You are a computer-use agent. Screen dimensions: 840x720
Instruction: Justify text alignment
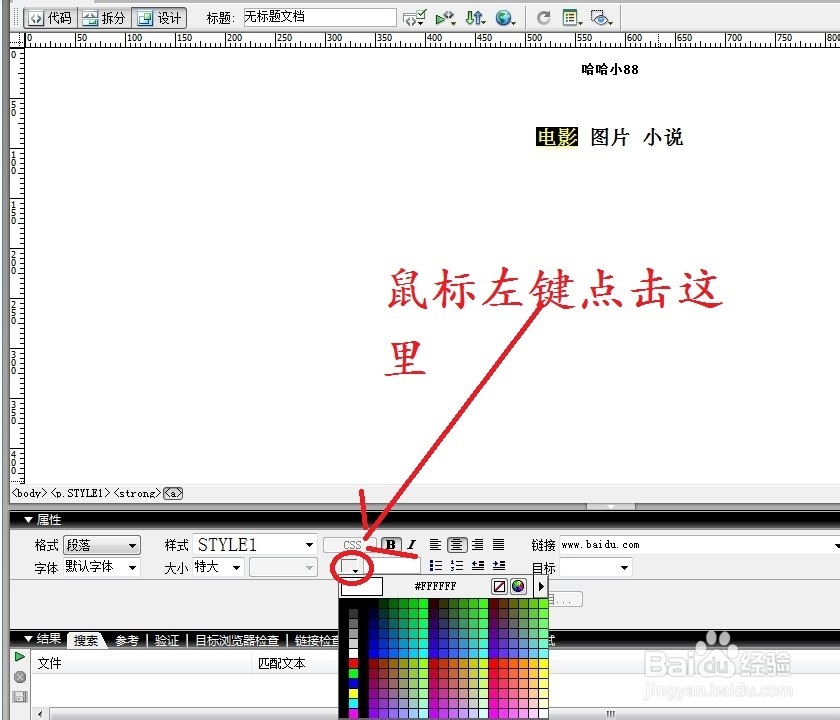point(498,545)
